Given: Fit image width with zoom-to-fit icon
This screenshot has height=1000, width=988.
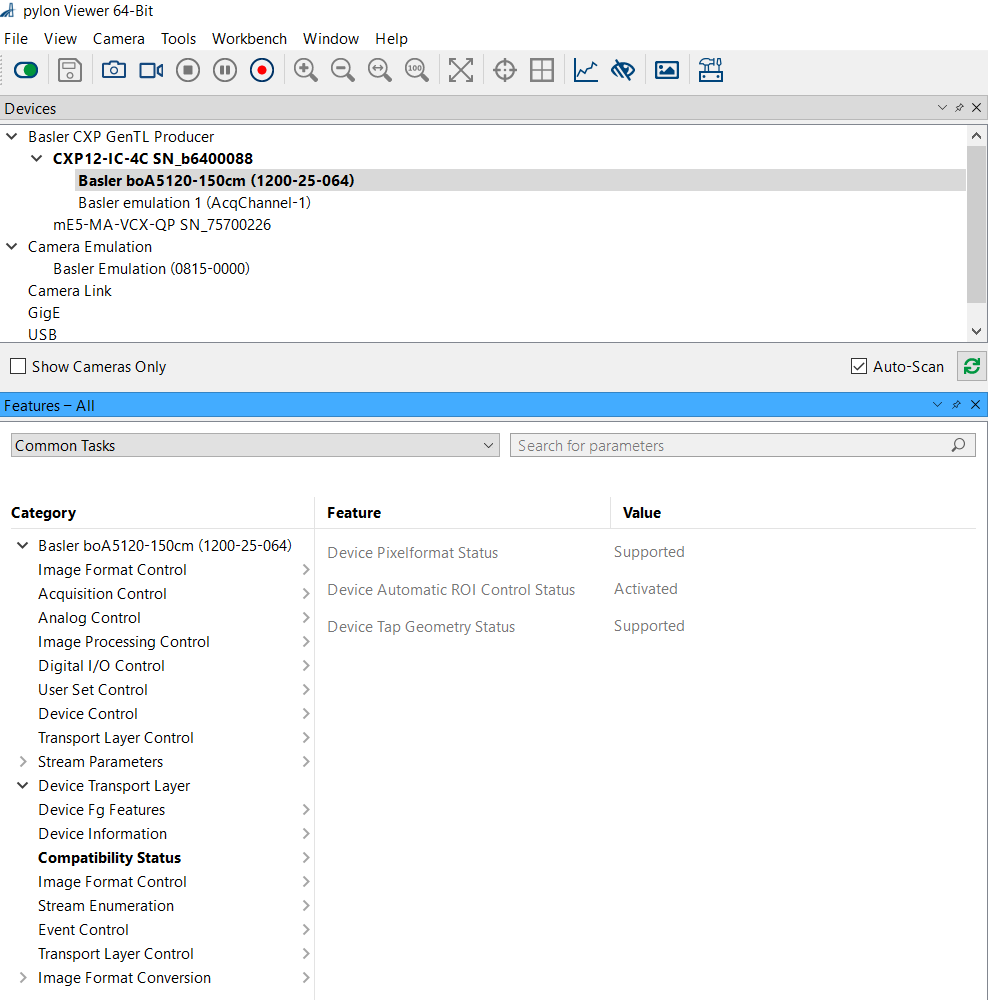Looking at the screenshot, I should (x=380, y=70).
